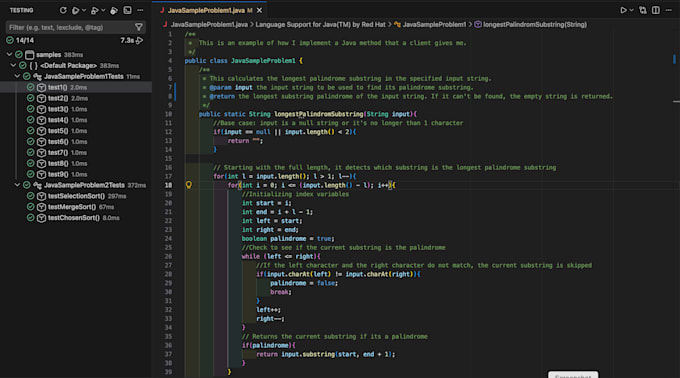Click passed status icon of test1()
This screenshot has width=680, height=378.
pyautogui.click(x=30, y=87)
